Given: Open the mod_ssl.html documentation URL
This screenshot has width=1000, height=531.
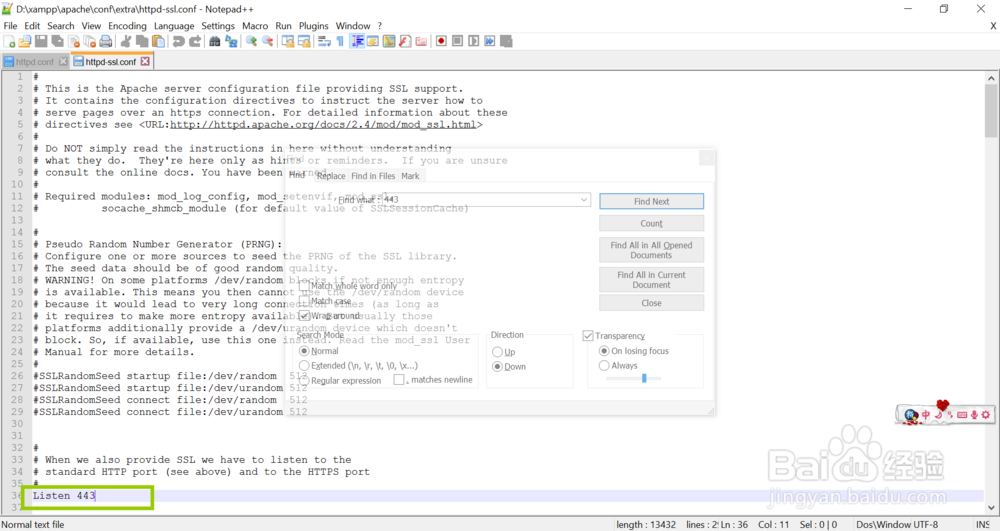Looking at the screenshot, I should coord(323,125).
